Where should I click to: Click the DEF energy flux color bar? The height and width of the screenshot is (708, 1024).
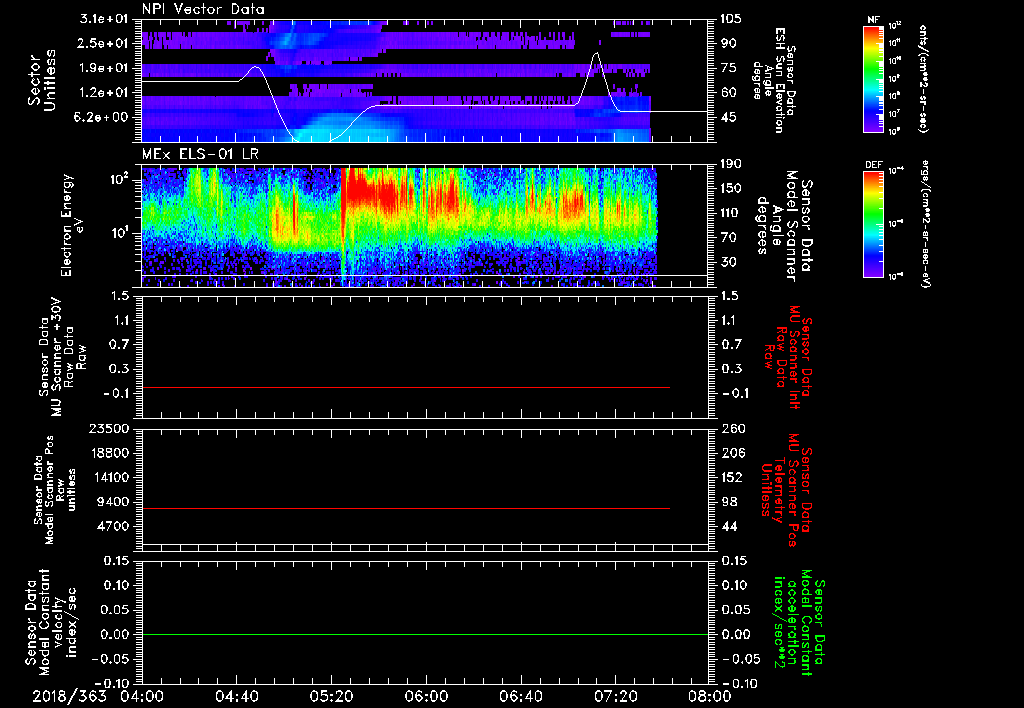873,223
